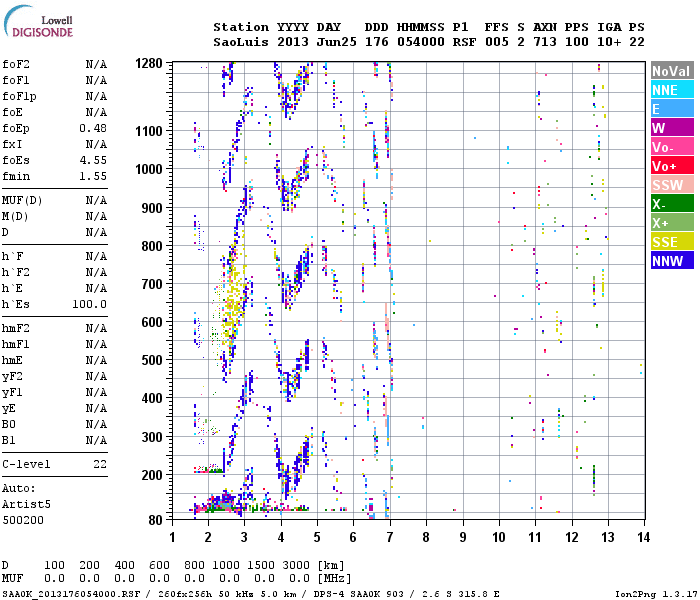
Task: Click the 1100 km height axis label
Action: [149, 131]
